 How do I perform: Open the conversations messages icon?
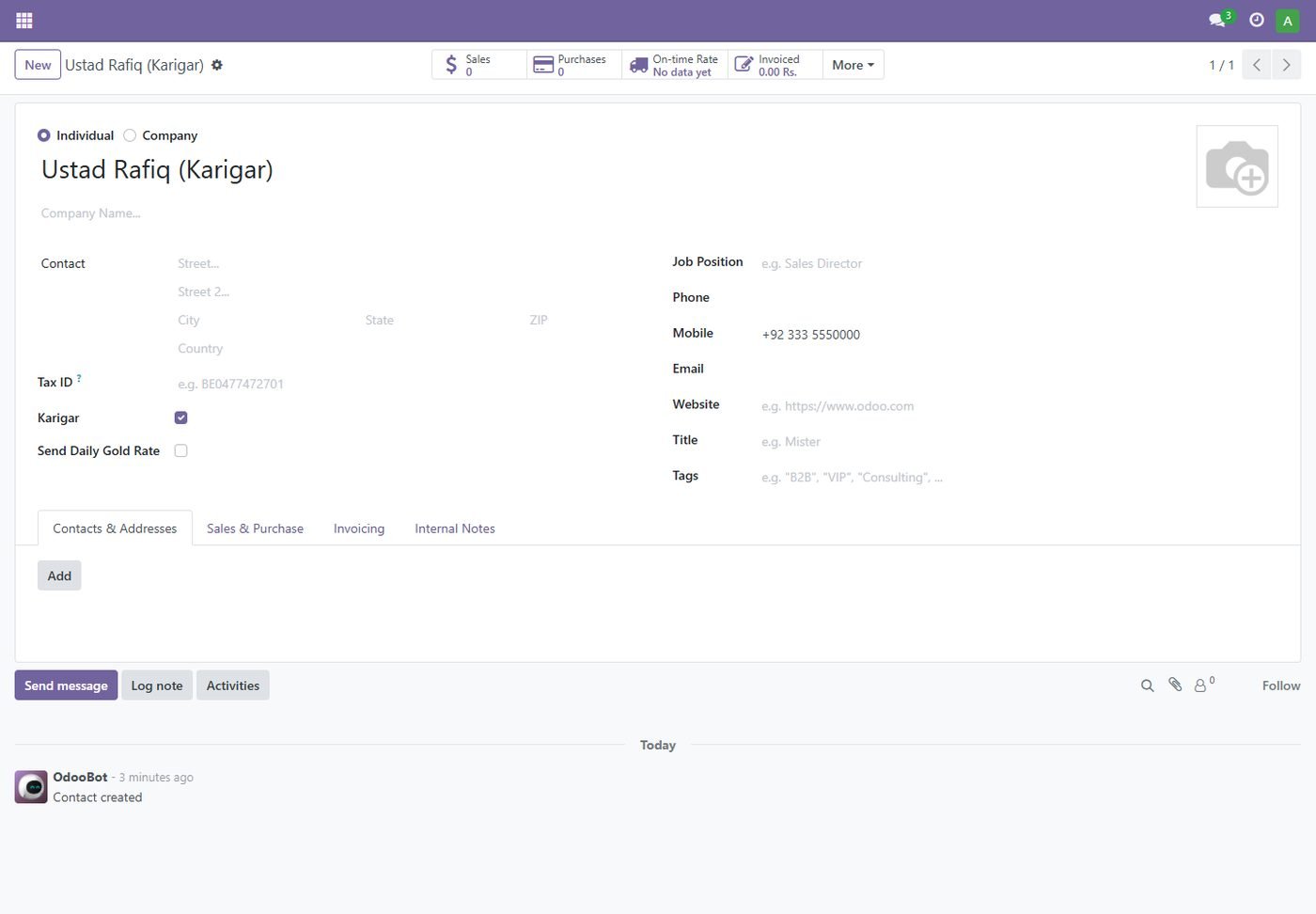(1220, 20)
